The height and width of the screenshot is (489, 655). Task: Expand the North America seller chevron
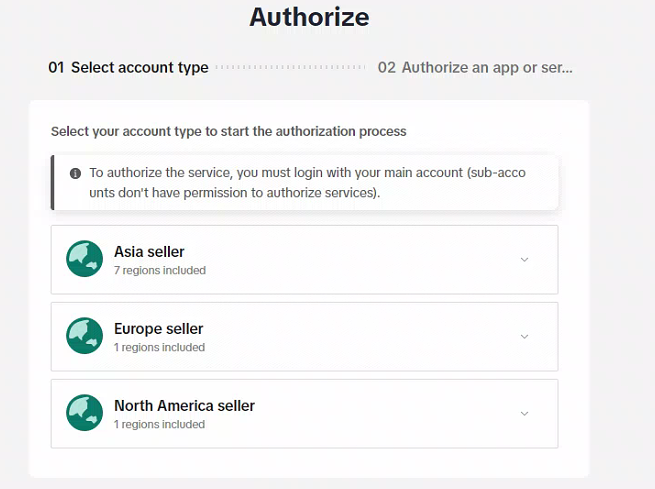(x=524, y=413)
